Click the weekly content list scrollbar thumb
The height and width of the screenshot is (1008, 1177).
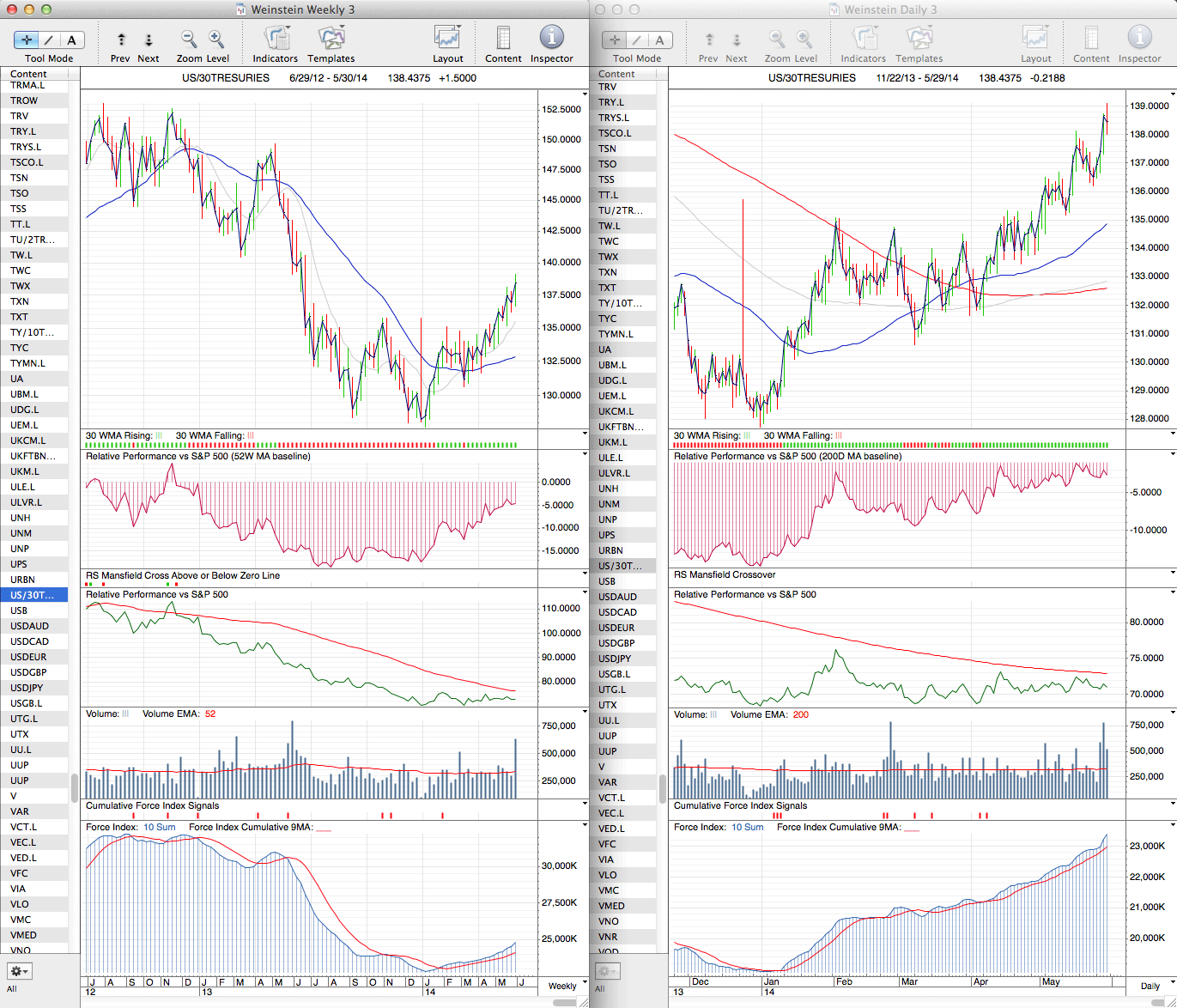75,787
